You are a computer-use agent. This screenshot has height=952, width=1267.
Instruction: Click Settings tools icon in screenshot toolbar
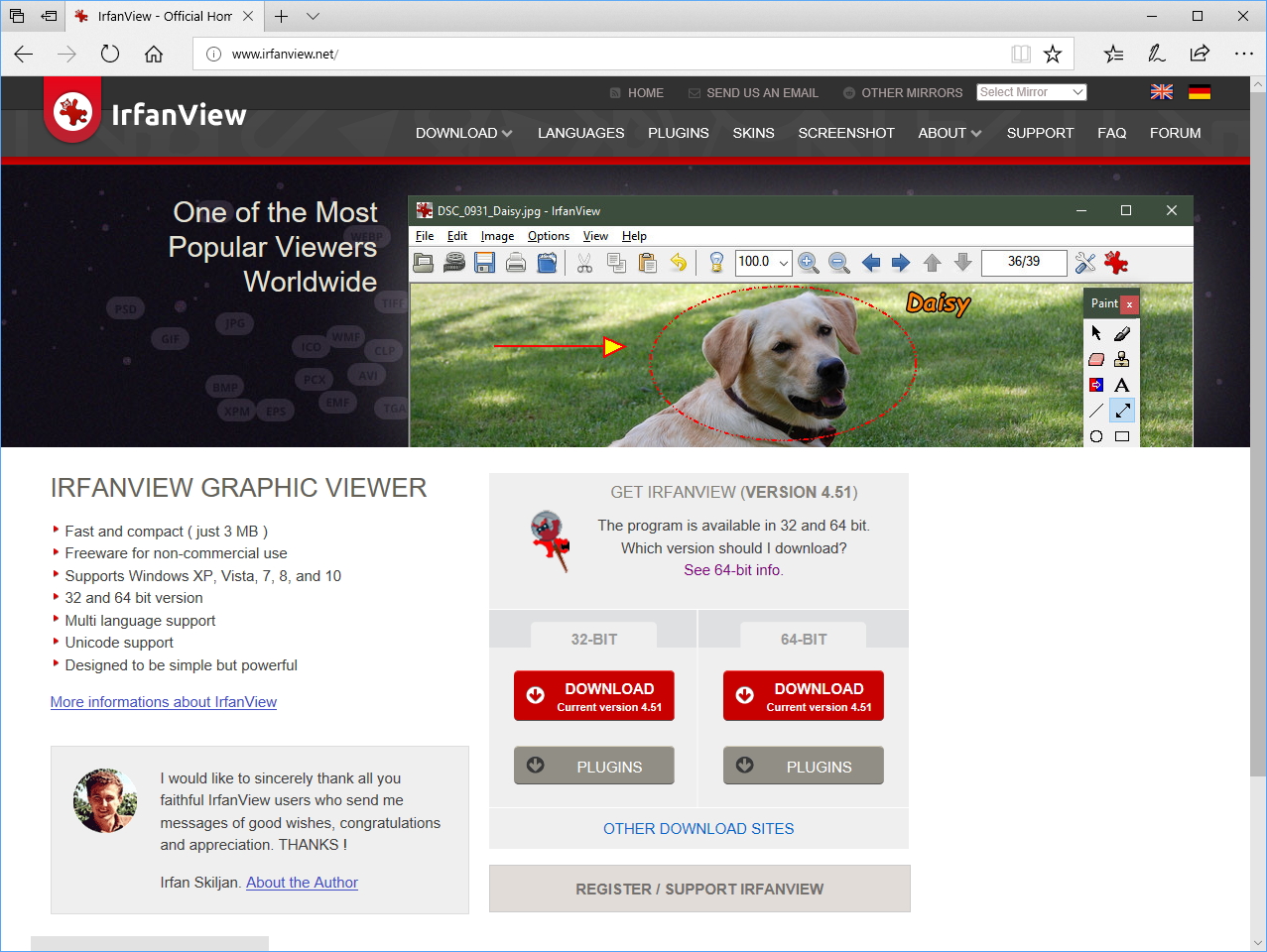[x=1085, y=263]
